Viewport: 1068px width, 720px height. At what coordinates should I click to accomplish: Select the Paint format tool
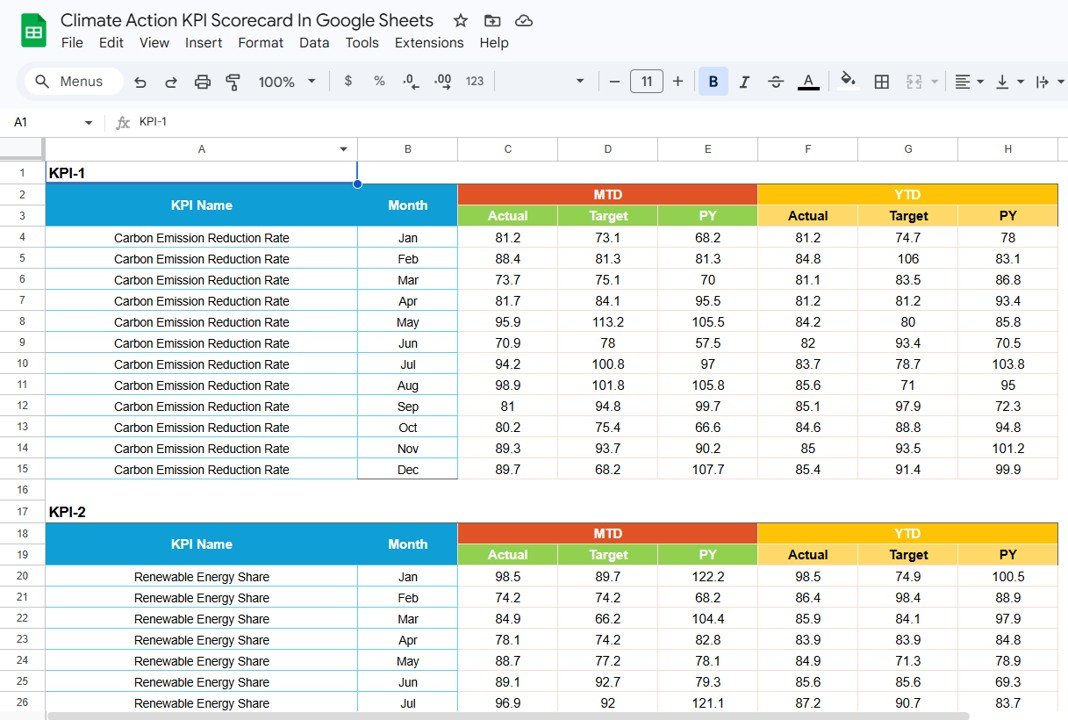tap(233, 81)
